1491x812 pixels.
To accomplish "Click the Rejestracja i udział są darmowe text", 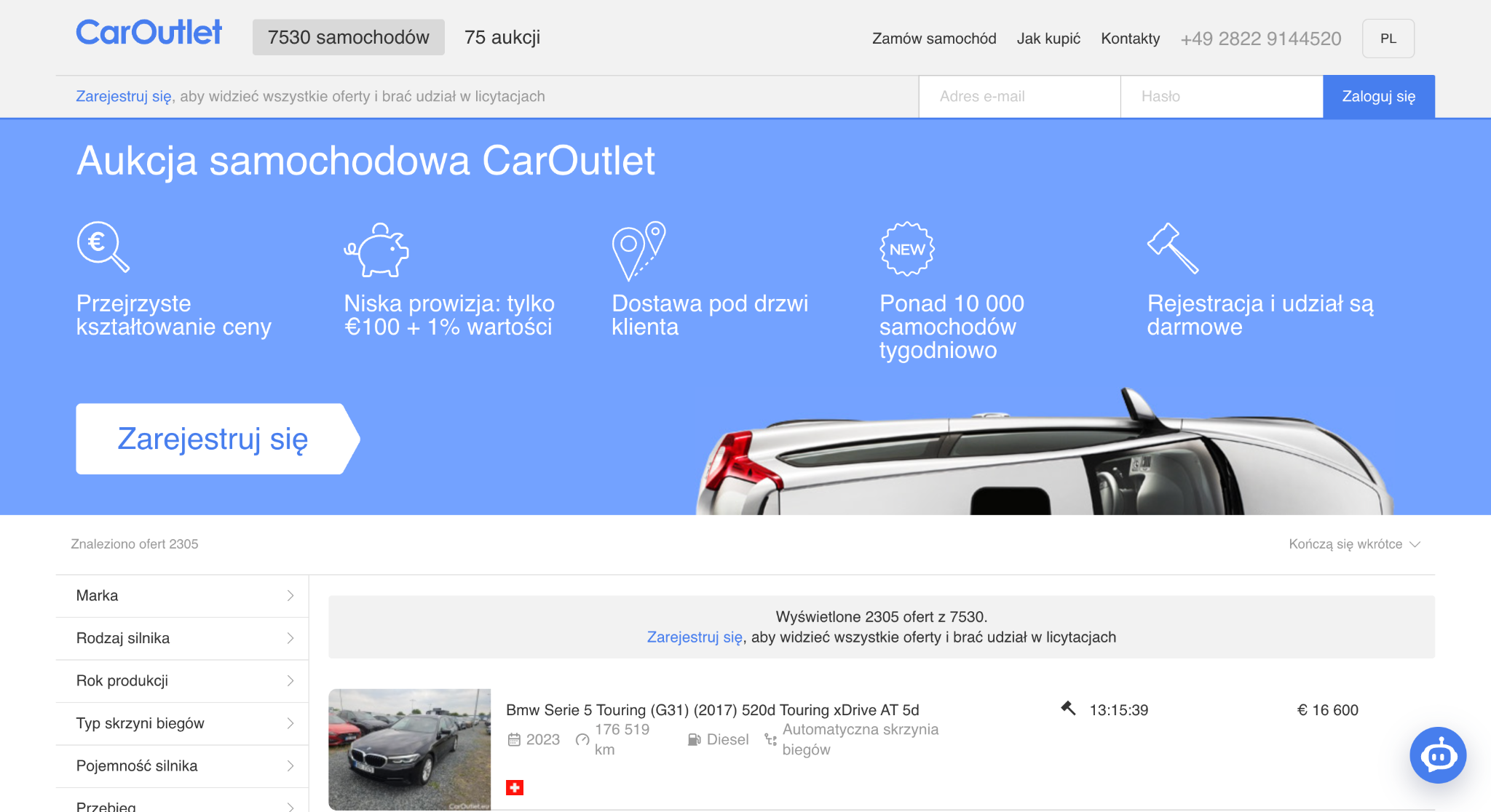I will pos(1261,315).
